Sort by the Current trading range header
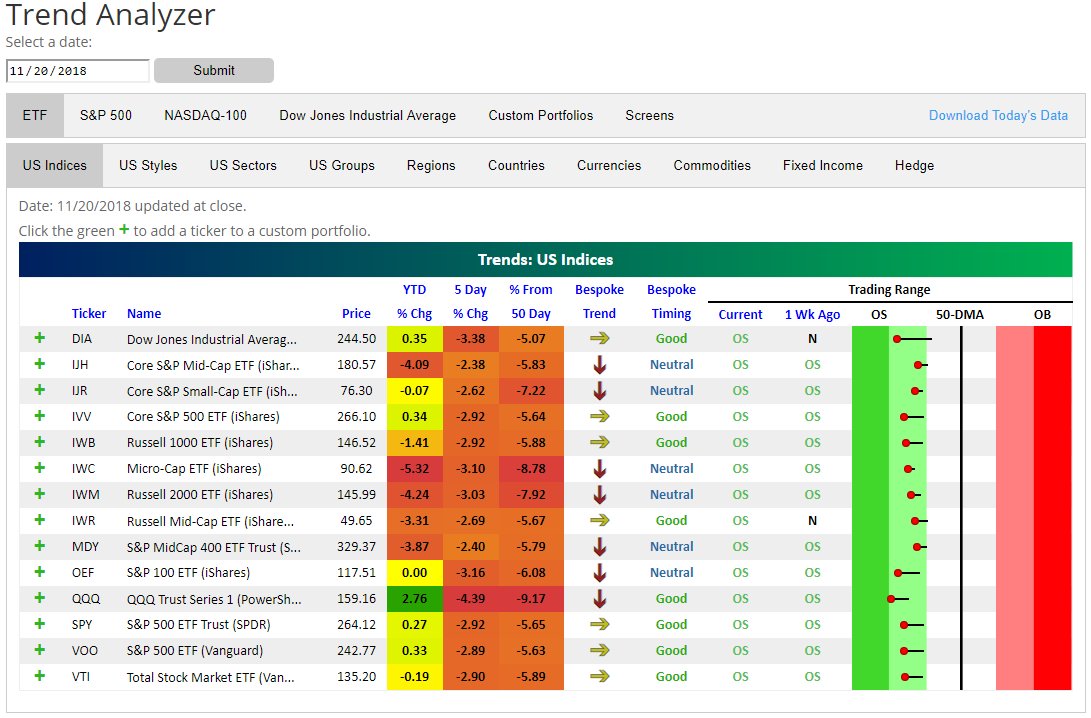Image resolution: width=1091 pixels, height=718 pixels. (740, 314)
